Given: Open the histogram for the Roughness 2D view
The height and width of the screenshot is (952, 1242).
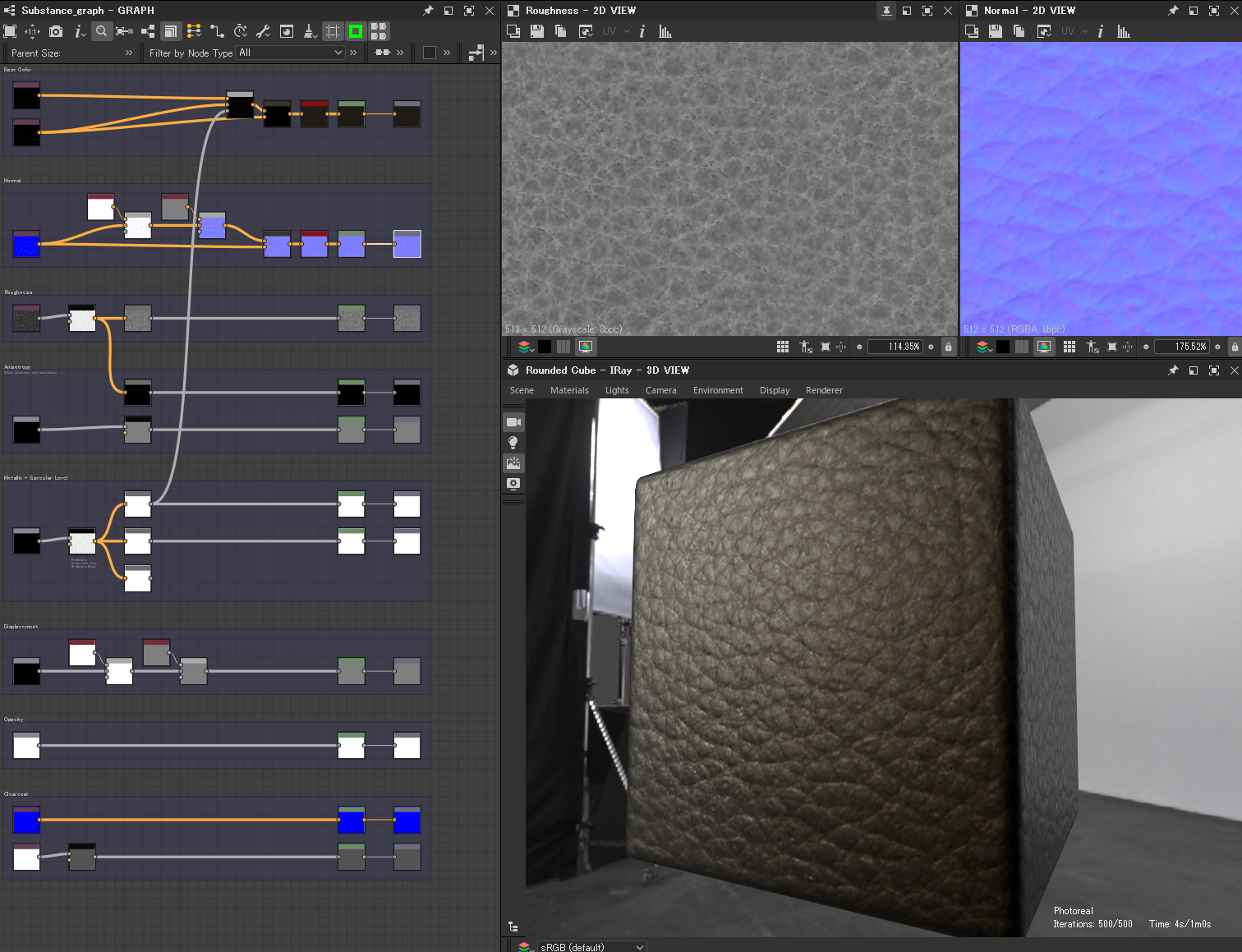Looking at the screenshot, I should (x=665, y=31).
